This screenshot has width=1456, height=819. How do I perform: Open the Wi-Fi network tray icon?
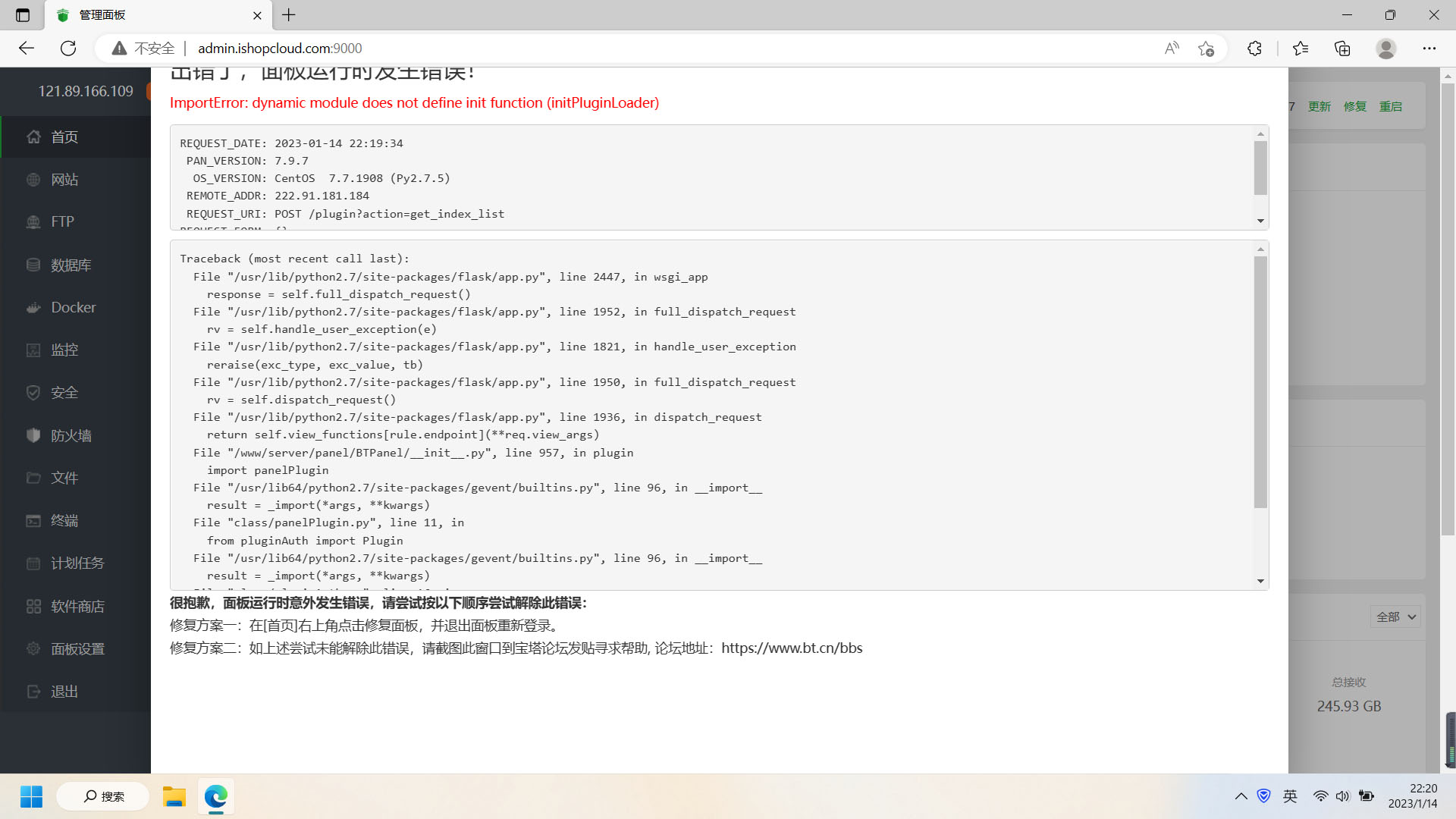(1320, 796)
